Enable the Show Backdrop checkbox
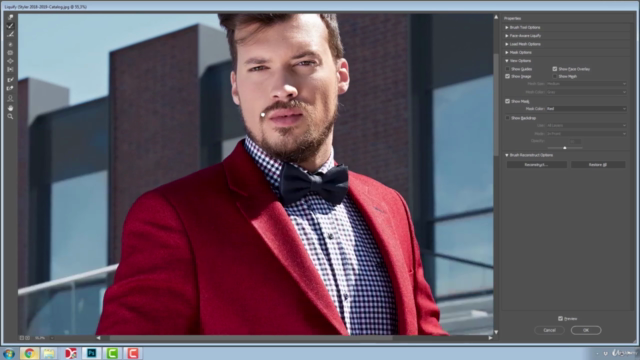This screenshot has height=360, width=640. [508, 118]
